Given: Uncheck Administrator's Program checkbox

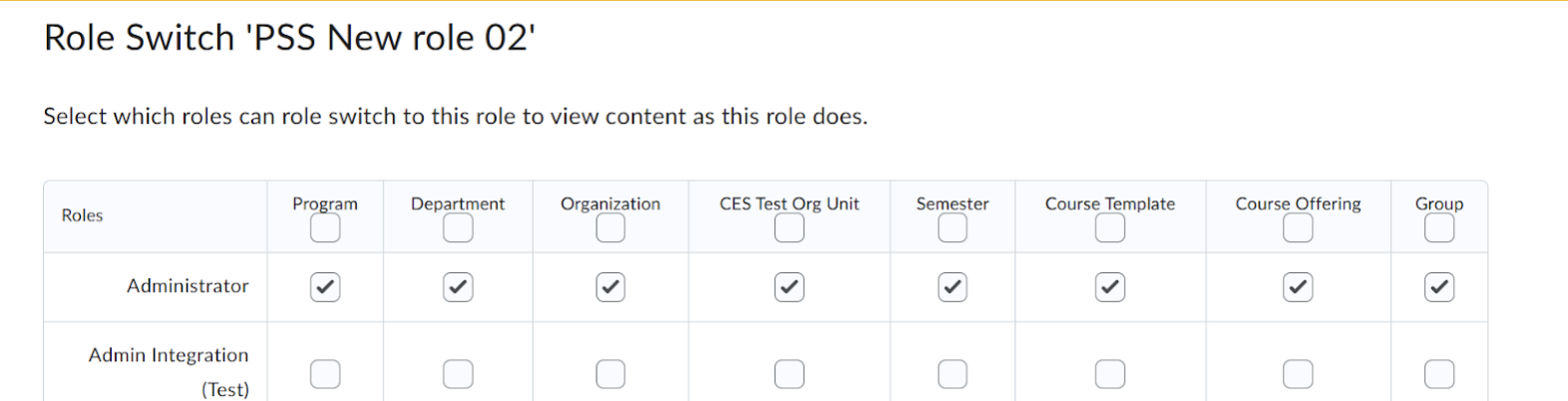Looking at the screenshot, I should pyautogui.click(x=325, y=287).
